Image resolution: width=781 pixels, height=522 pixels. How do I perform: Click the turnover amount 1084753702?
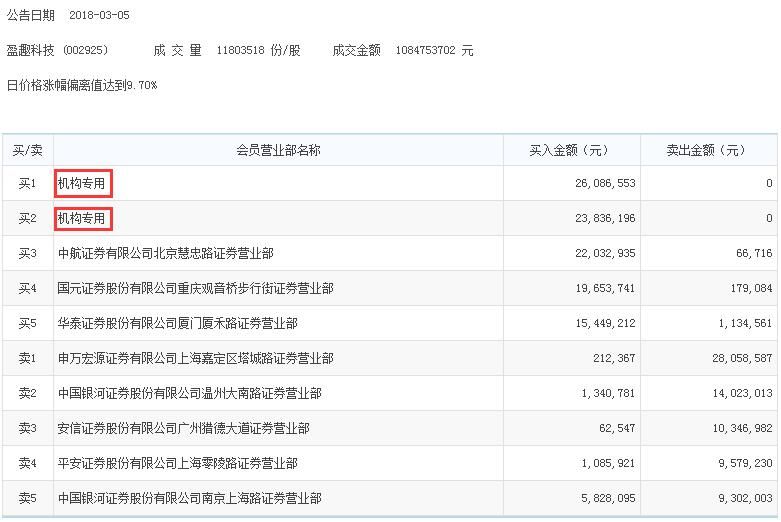click(x=425, y=50)
